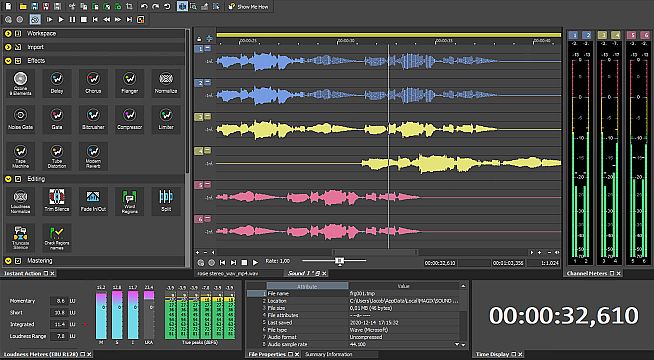Open the Delay effect
Viewport: 654px width, 360px height.
point(57,83)
